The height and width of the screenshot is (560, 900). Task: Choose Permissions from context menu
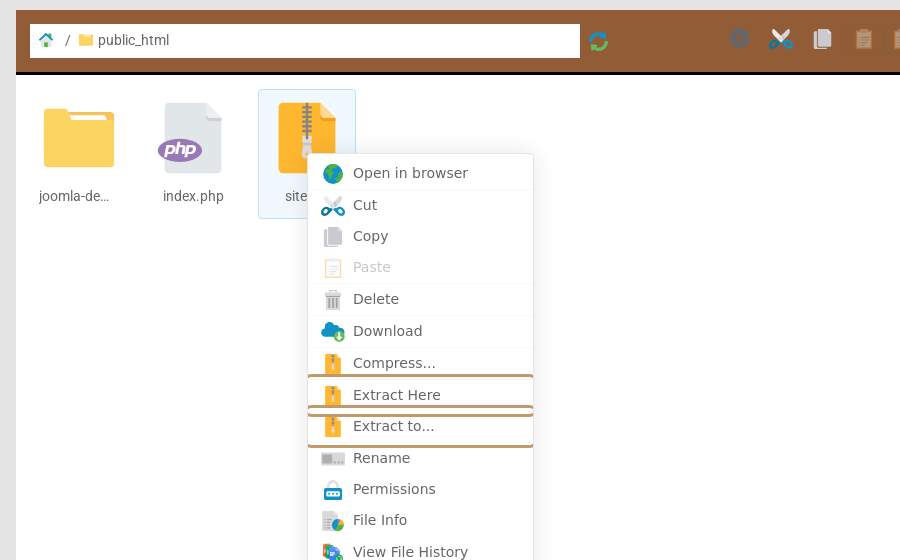420,489
